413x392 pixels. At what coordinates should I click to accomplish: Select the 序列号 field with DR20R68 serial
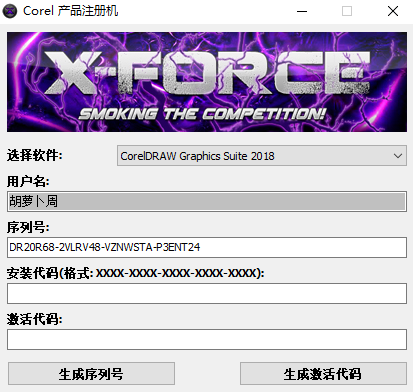click(207, 247)
